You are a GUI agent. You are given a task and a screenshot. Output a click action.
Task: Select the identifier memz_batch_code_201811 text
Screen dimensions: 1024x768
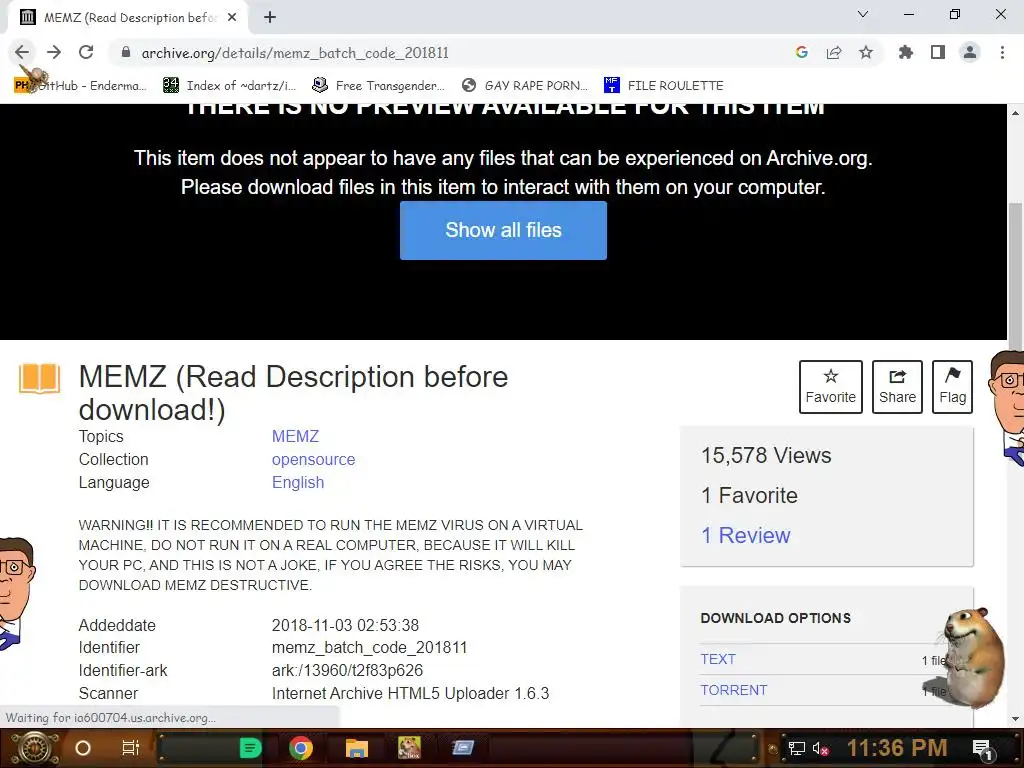[x=370, y=648]
